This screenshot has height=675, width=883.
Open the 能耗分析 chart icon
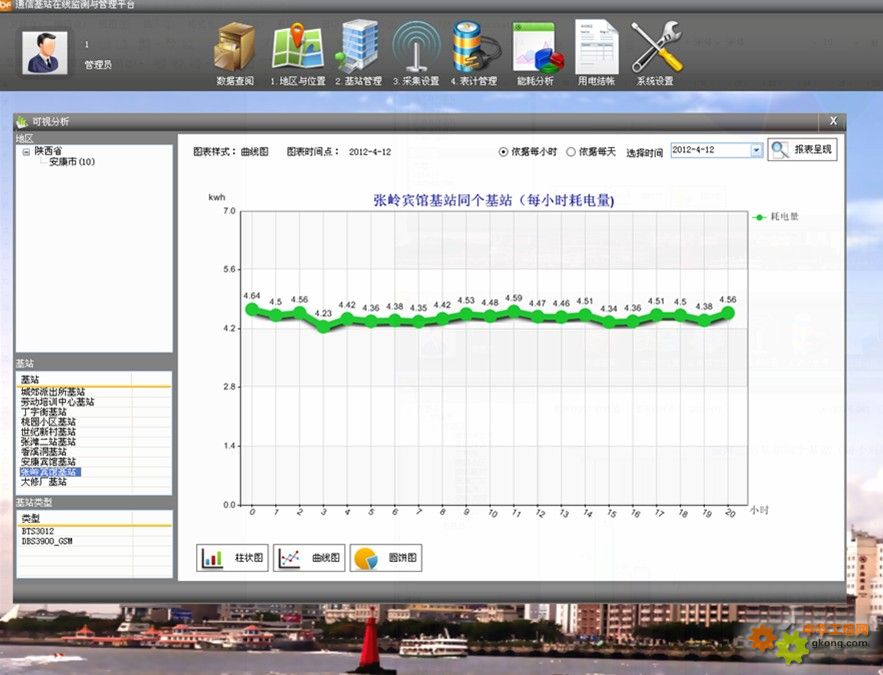[x=534, y=48]
